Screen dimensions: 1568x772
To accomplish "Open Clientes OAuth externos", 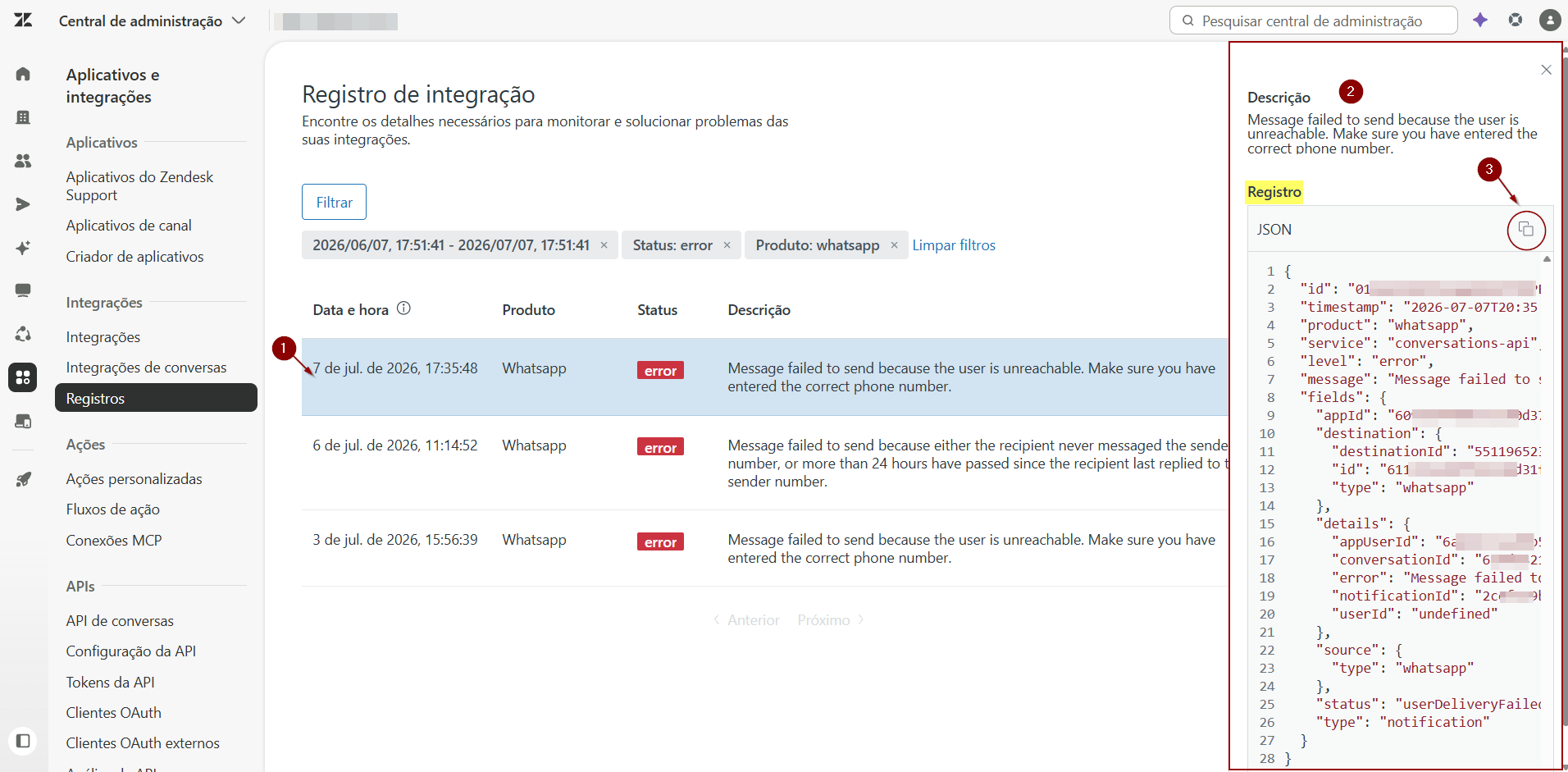I will coord(143,743).
